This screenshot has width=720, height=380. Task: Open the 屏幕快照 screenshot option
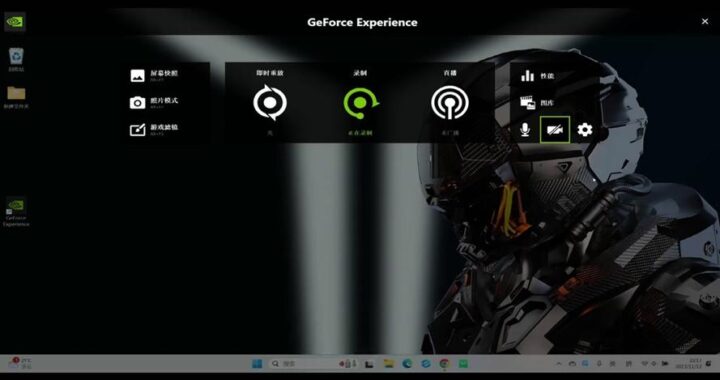[154, 76]
